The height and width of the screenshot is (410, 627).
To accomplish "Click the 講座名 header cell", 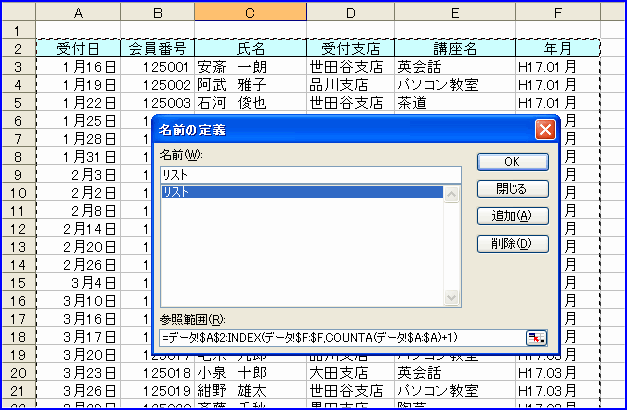I will point(455,48).
